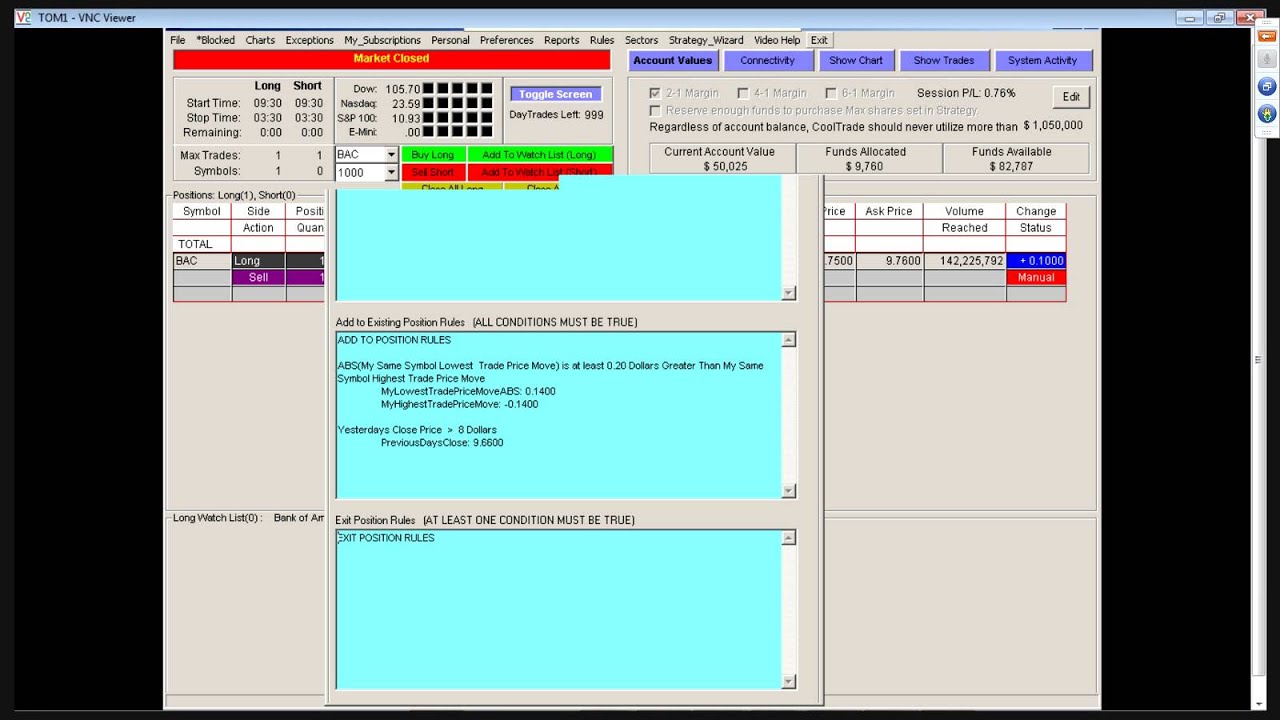Click the ADD TO POSITION RULES heading text

pos(394,340)
